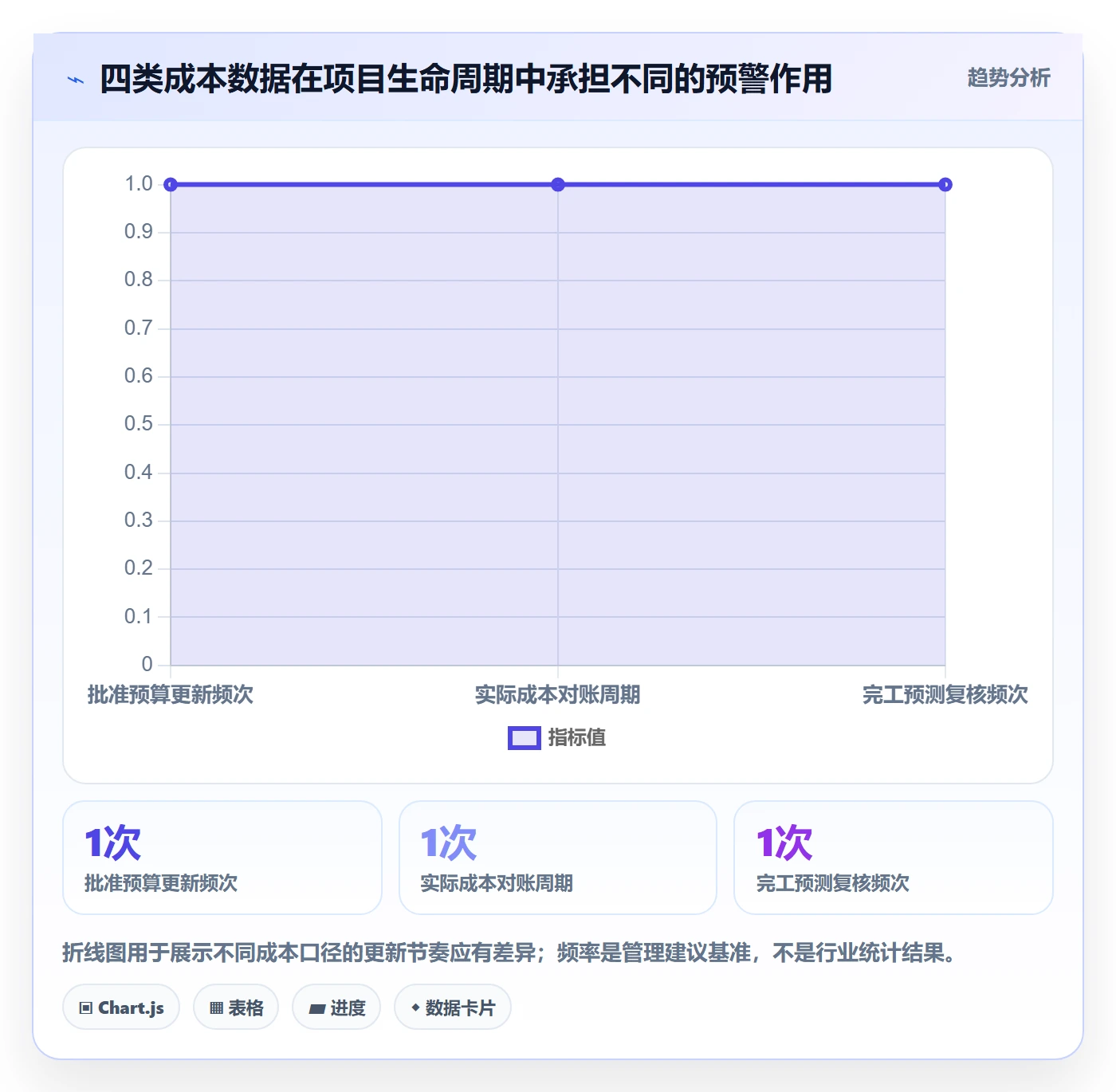Click the 指标值 legend label
Image resolution: width=1116 pixels, height=1092 pixels.
[x=577, y=738]
